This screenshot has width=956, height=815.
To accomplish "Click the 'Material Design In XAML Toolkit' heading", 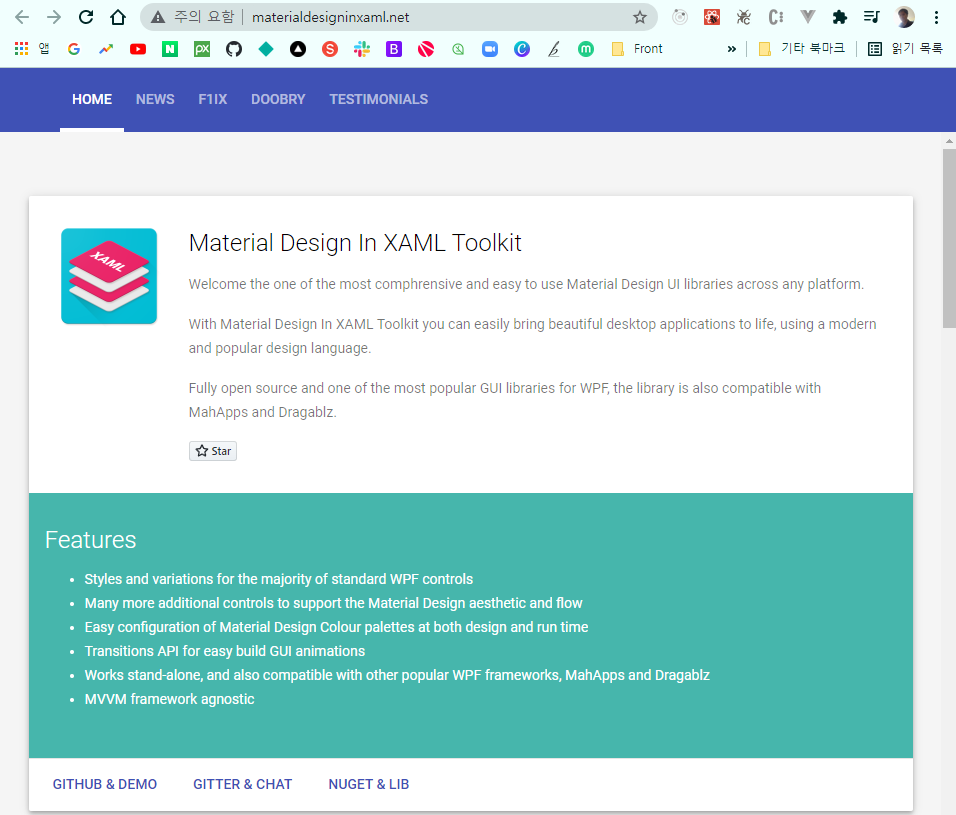I will 355,243.
